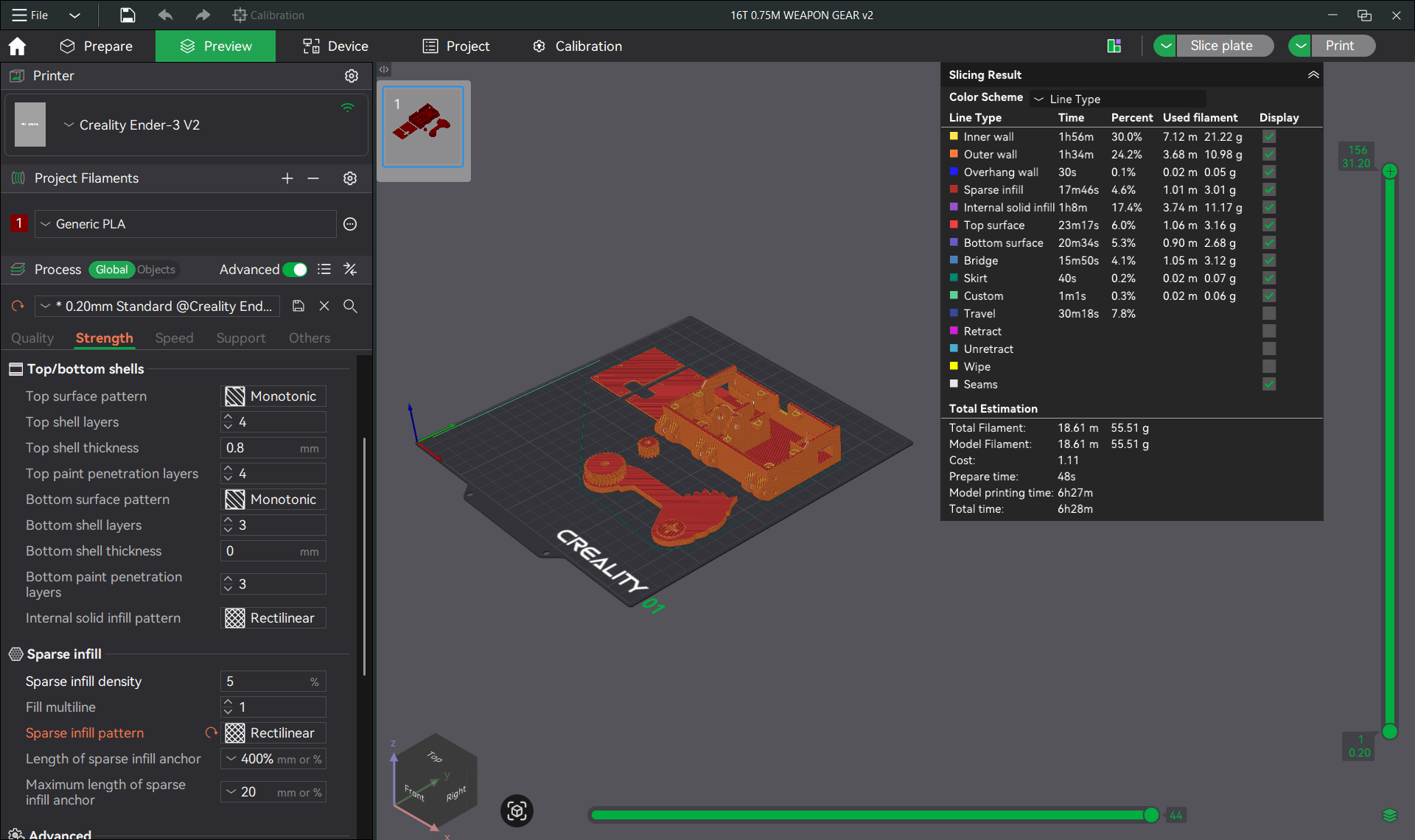Image resolution: width=1415 pixels, height=840 pixels.
Task: Click the Print button
Action: point(1340,46)
